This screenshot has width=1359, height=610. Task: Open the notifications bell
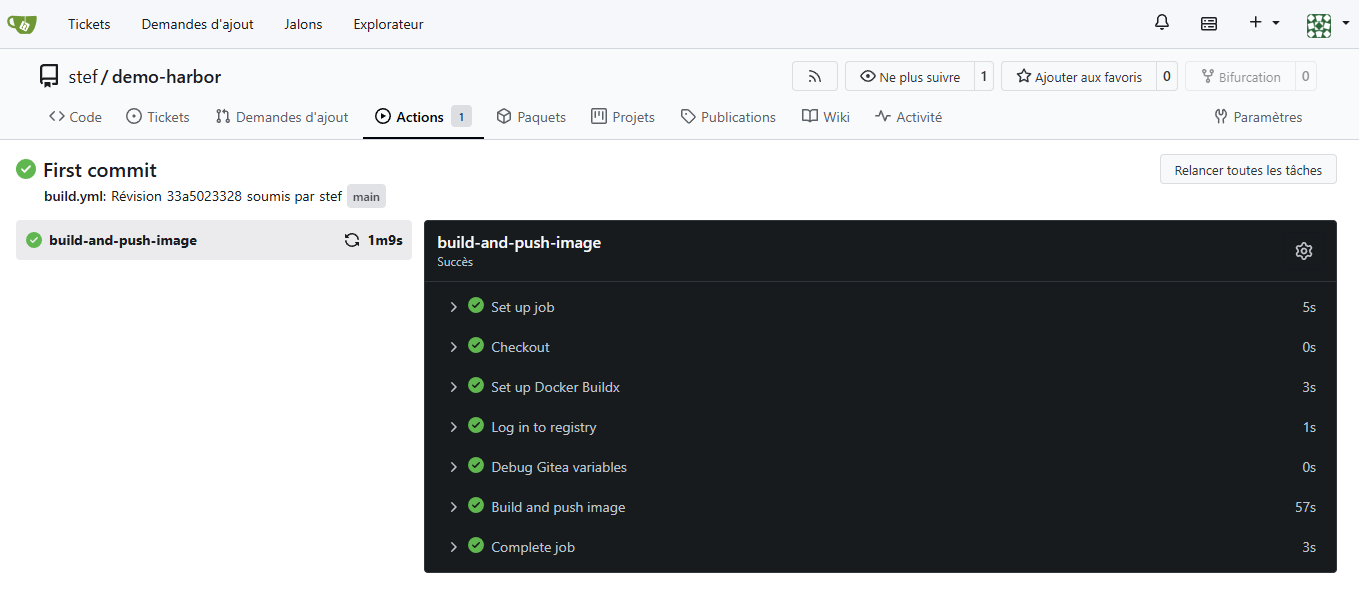coord(1161,23)
